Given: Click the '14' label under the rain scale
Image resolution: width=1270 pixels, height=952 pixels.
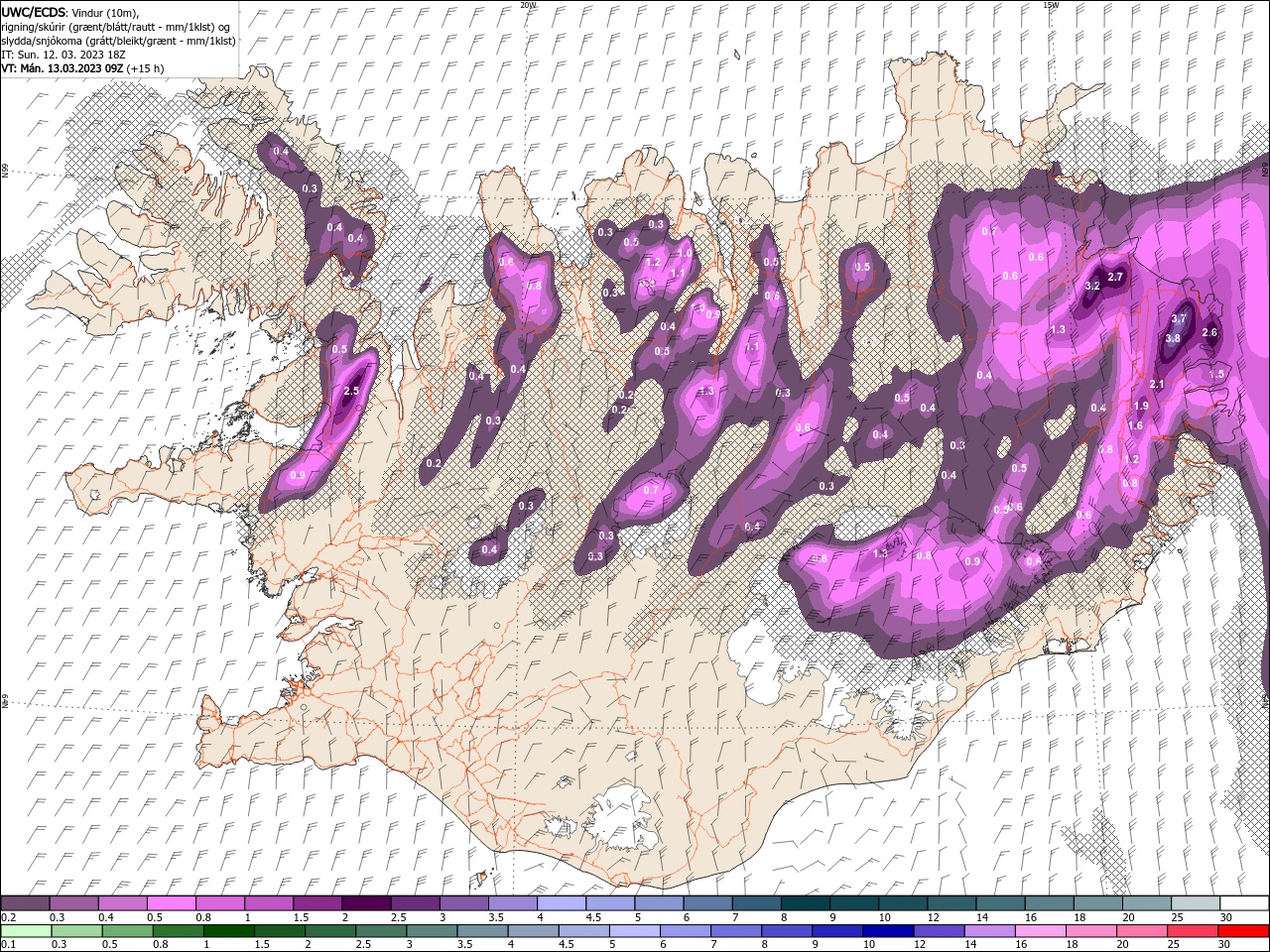Looking at the screenshot, I should [970, 945].
